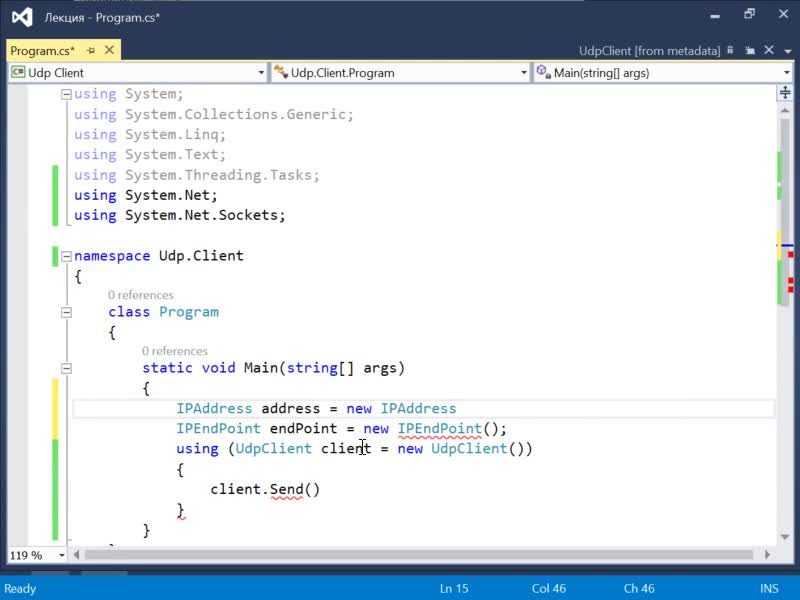The image size is (800, 600).
Task: Click 'Ln 15' in the status bar
Action: pyautogui.click(x=454, y=588)
